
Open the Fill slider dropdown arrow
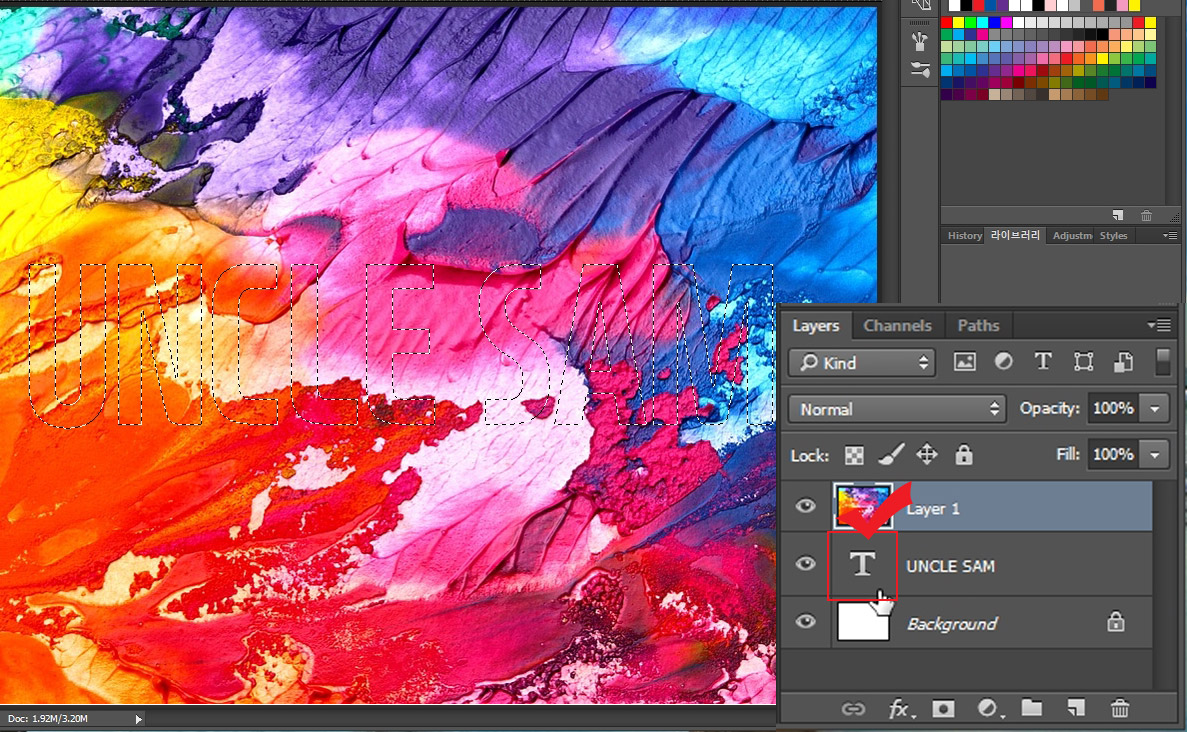1154,455
